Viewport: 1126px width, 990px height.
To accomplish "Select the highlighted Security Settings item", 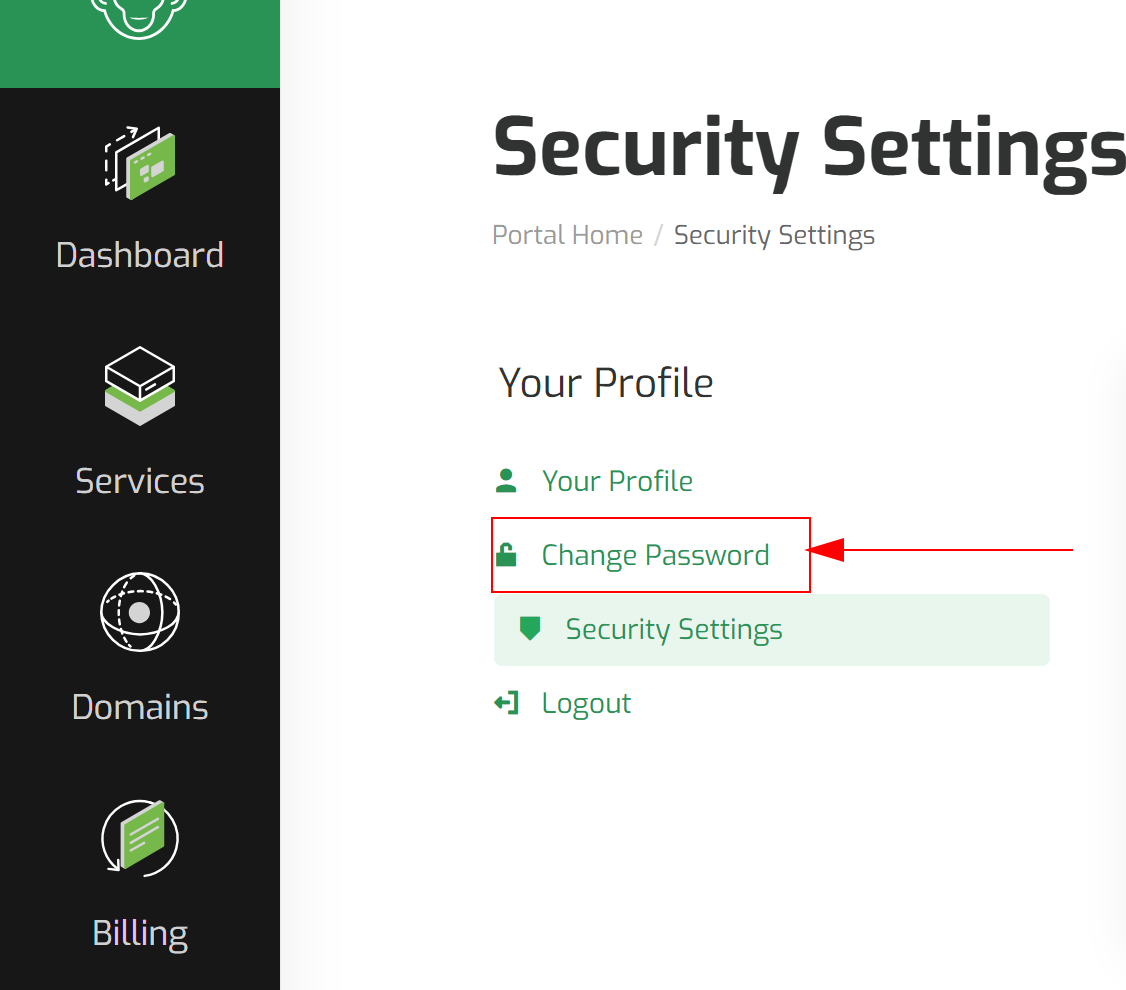I will click(x=772, y=630).
